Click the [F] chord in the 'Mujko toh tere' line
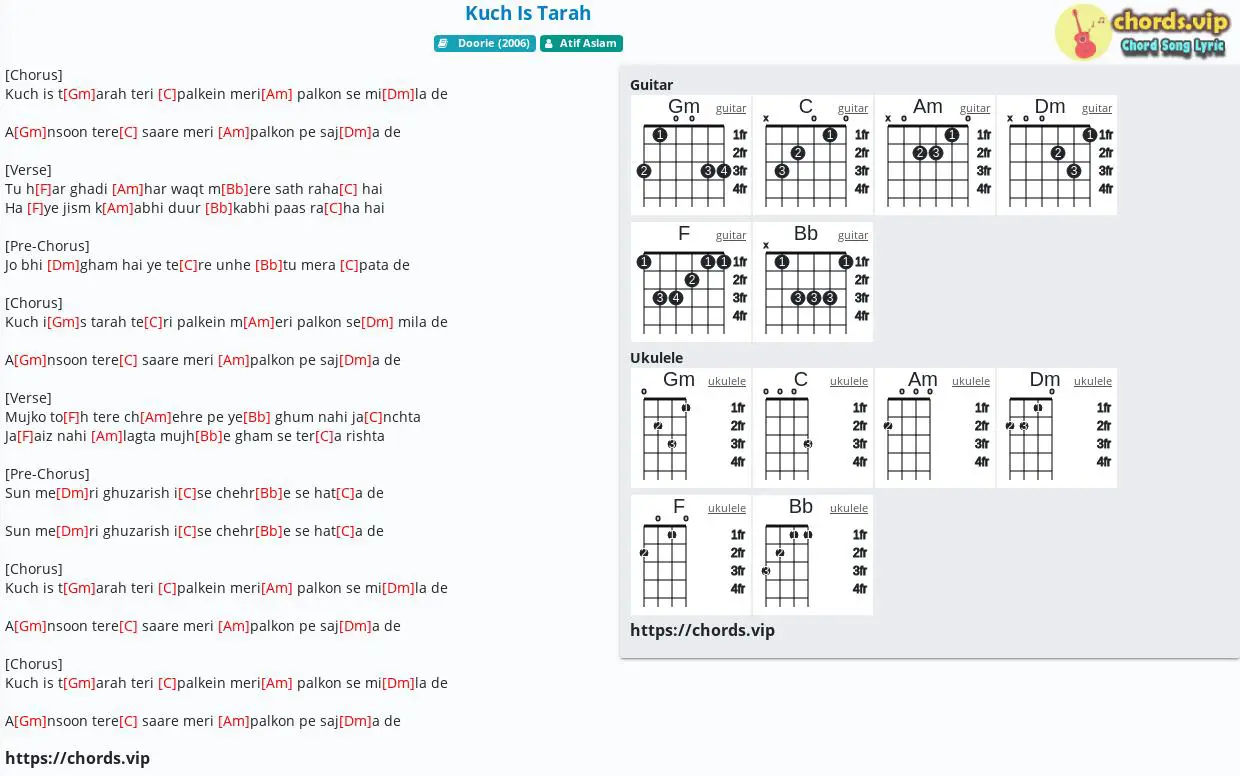Image resolution: width=1240 pixels, height=776 pixels. [71, 417]
